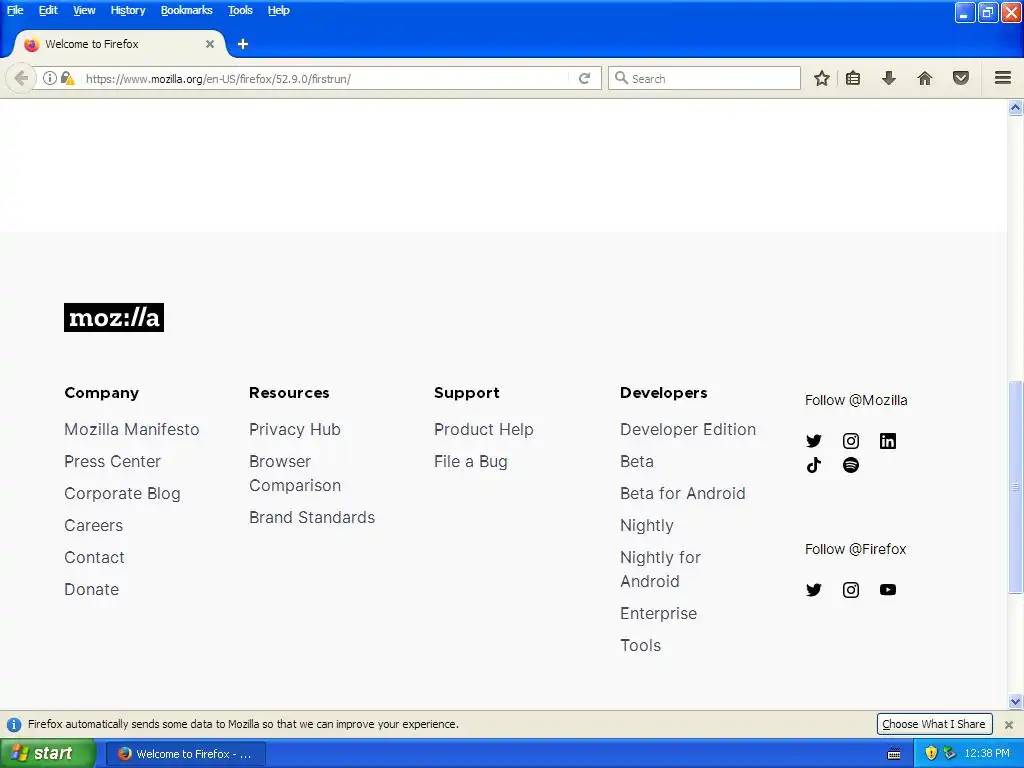Screen dimensions: 1024x768
Task: Click in the Search box
Action: click(x=704, y=78)
